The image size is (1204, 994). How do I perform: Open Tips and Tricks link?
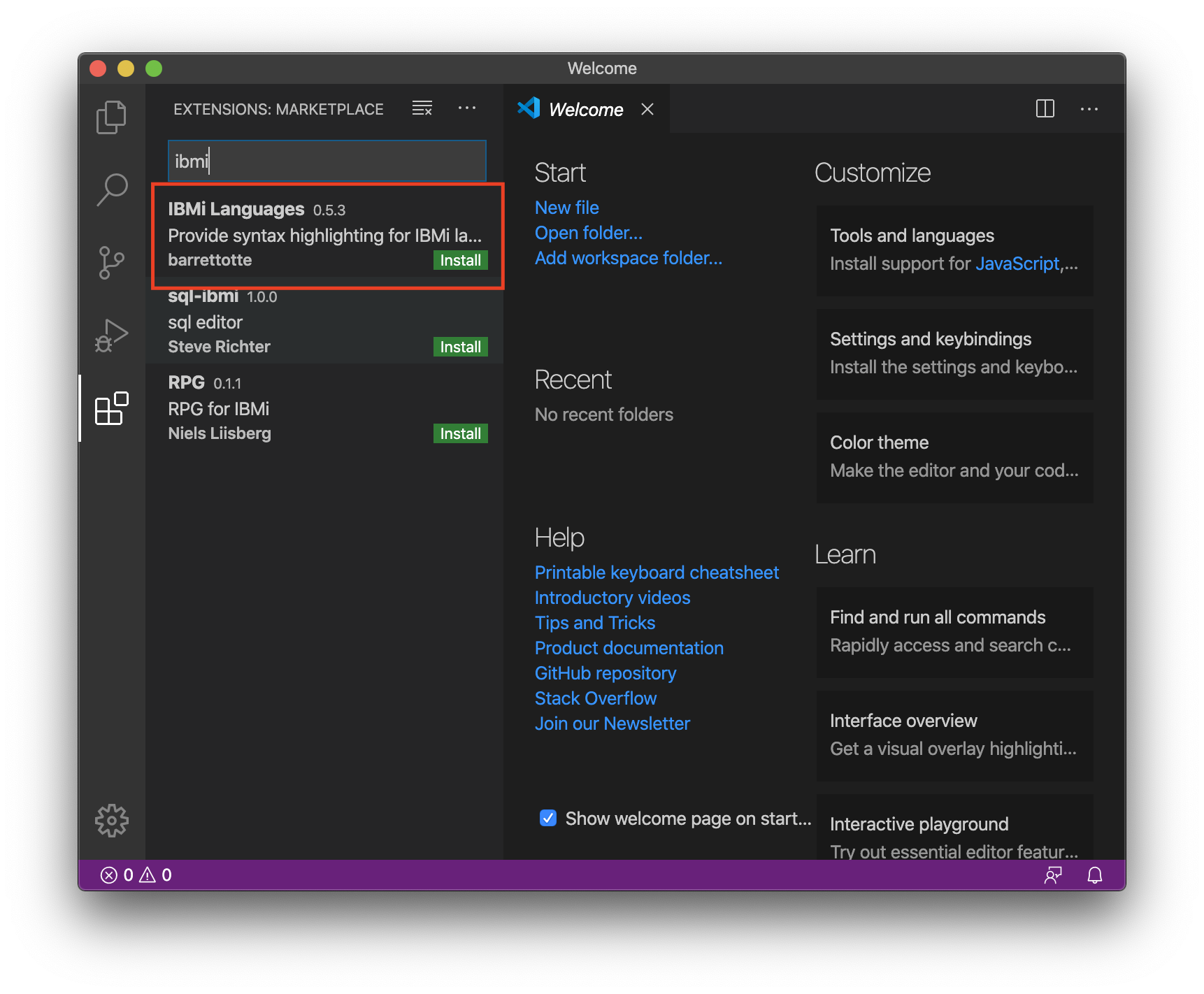coord(595,623)
